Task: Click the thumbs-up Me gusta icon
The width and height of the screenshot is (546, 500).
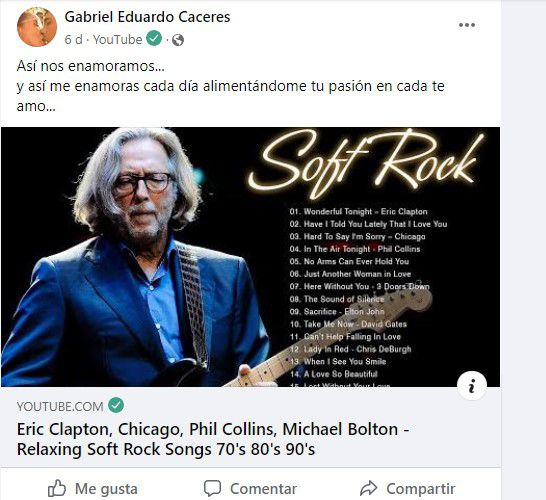Action: pyautogui.click(x=57, y=488)
